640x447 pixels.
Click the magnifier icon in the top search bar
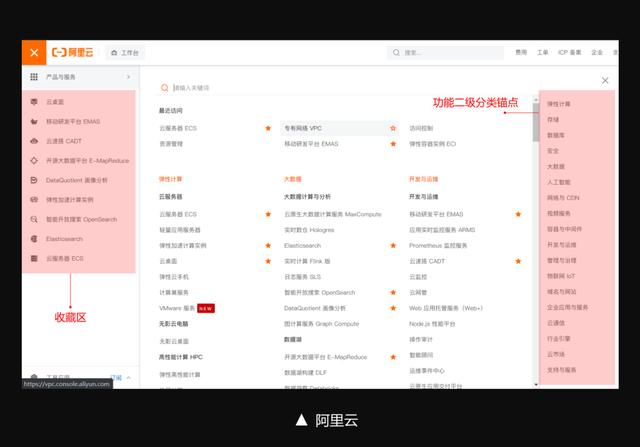pos(396,53)
